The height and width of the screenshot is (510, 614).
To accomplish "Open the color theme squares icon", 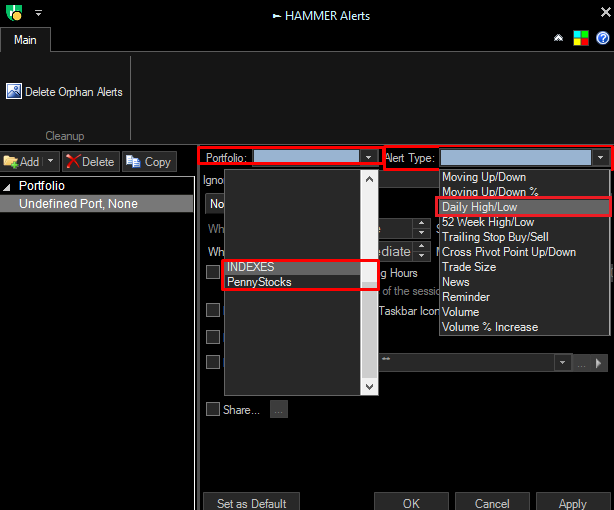I will (581, 38).
